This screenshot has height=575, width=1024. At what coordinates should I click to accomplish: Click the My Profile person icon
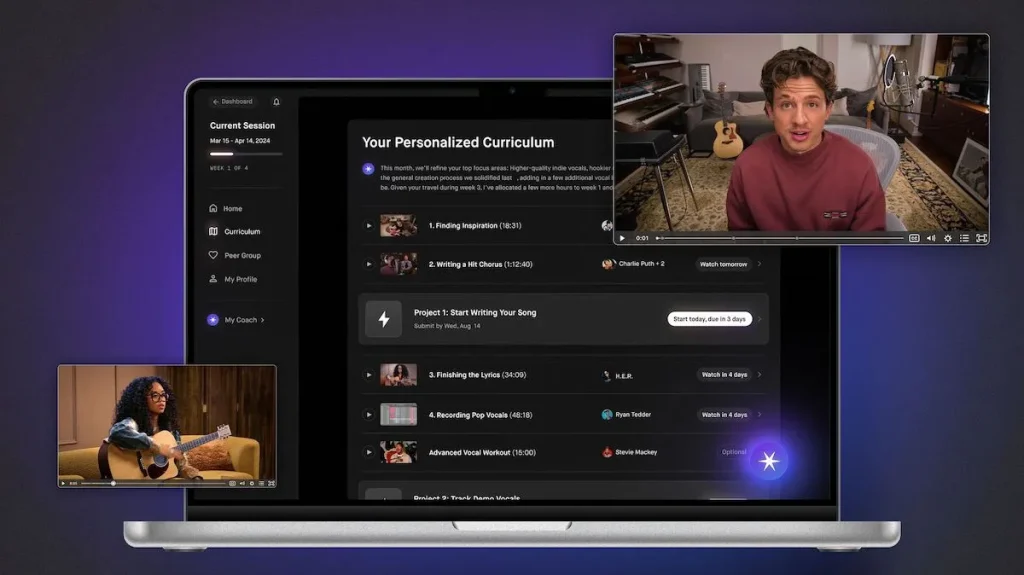(213, 278)
